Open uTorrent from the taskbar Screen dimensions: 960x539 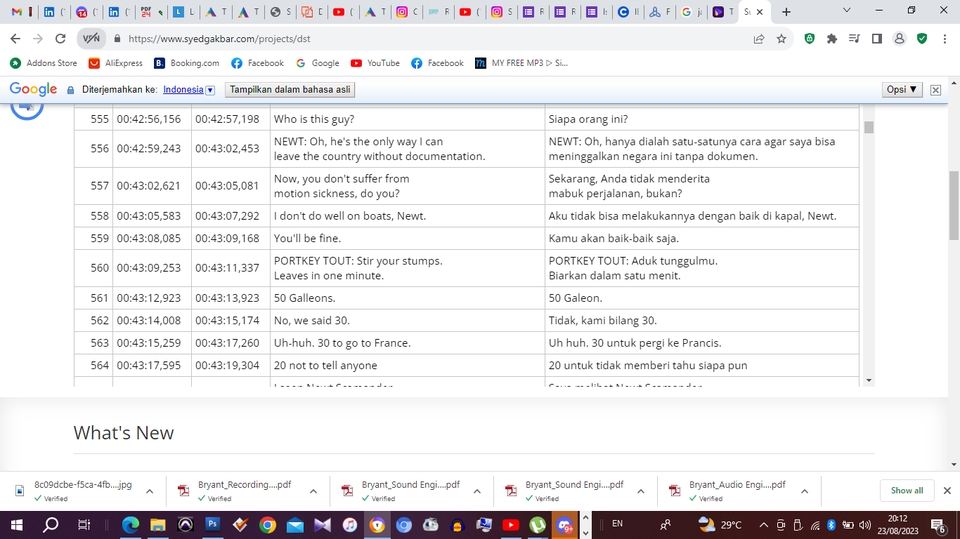point(538,525)
